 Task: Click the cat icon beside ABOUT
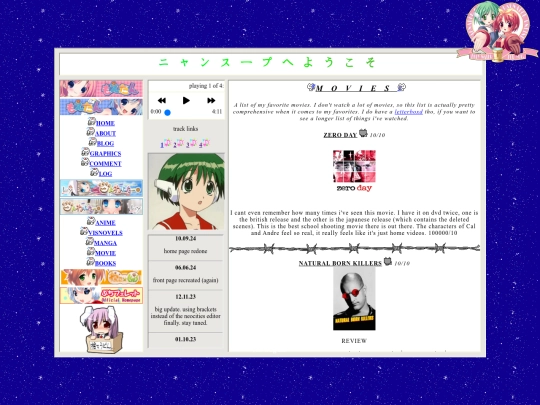click(91, 132)
